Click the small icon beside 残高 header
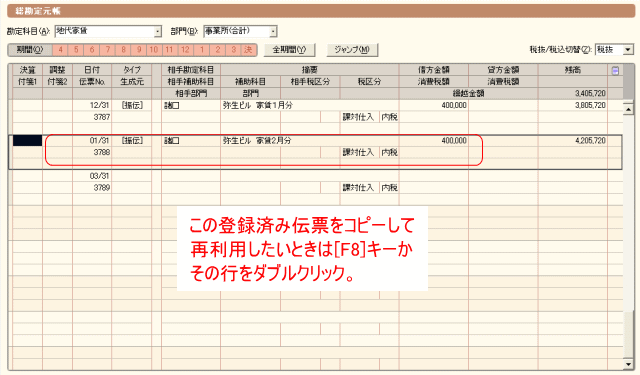The height and width of the screenshot is (375, 640). pyautogui.click(x=615, y=71)
